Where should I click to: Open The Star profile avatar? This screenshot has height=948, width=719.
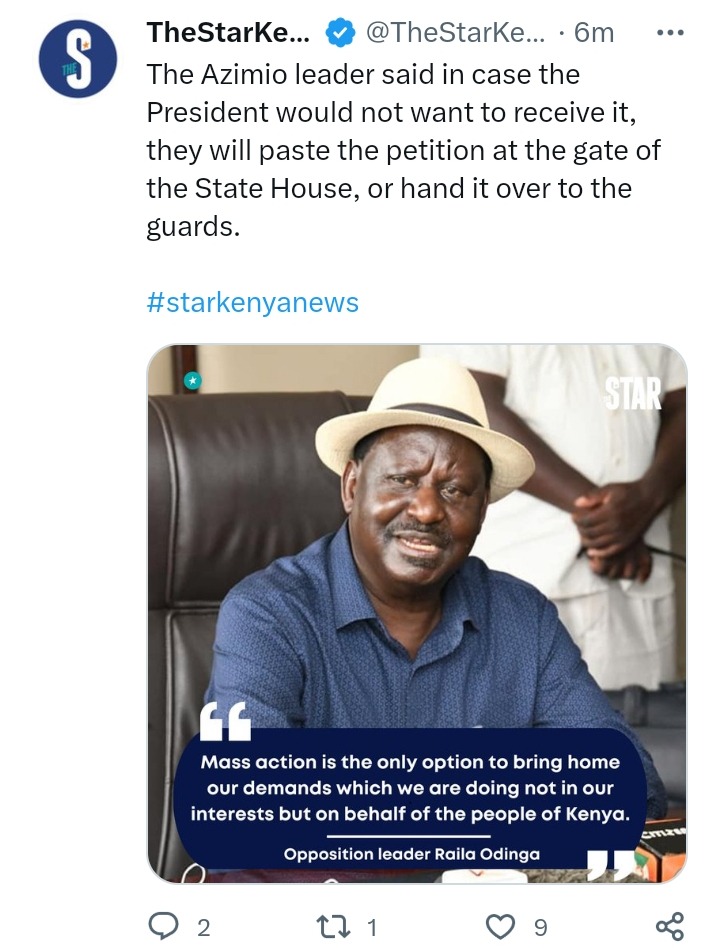tap(77, 59)
